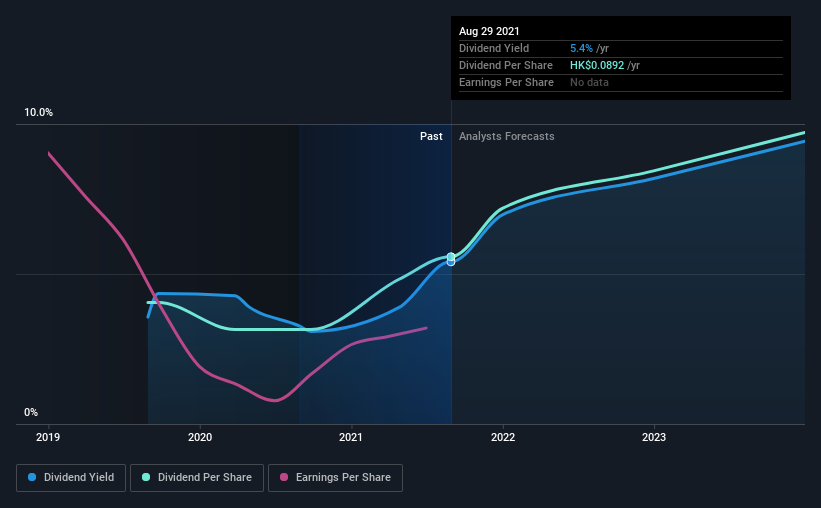This screenshot has height=508, width=821.
Task: Click the blue Dividend Yield legend dot
Action: (x=32, y=477)
